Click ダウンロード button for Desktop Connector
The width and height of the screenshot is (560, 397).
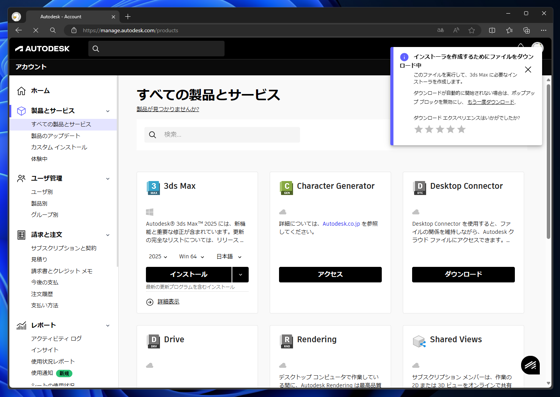coord(463,275)
